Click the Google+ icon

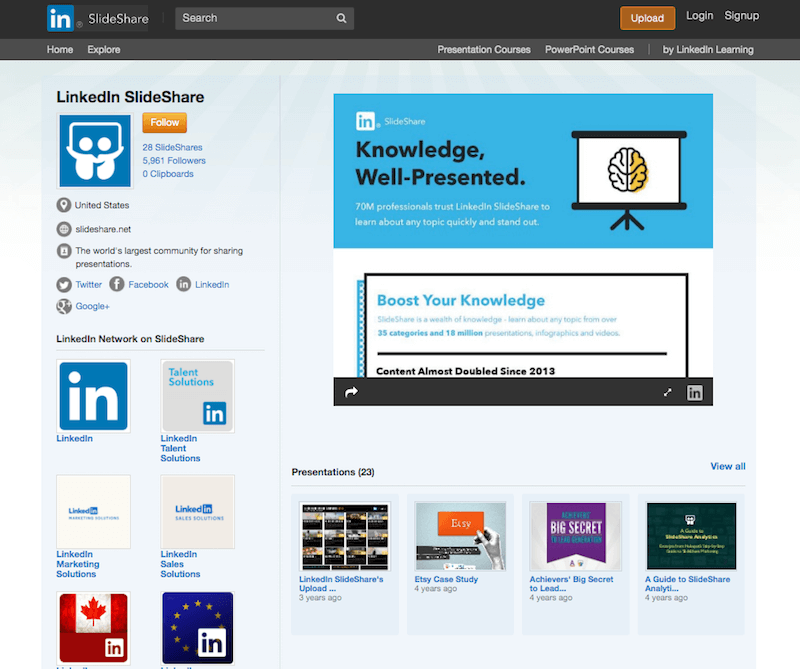click(64, 306)
